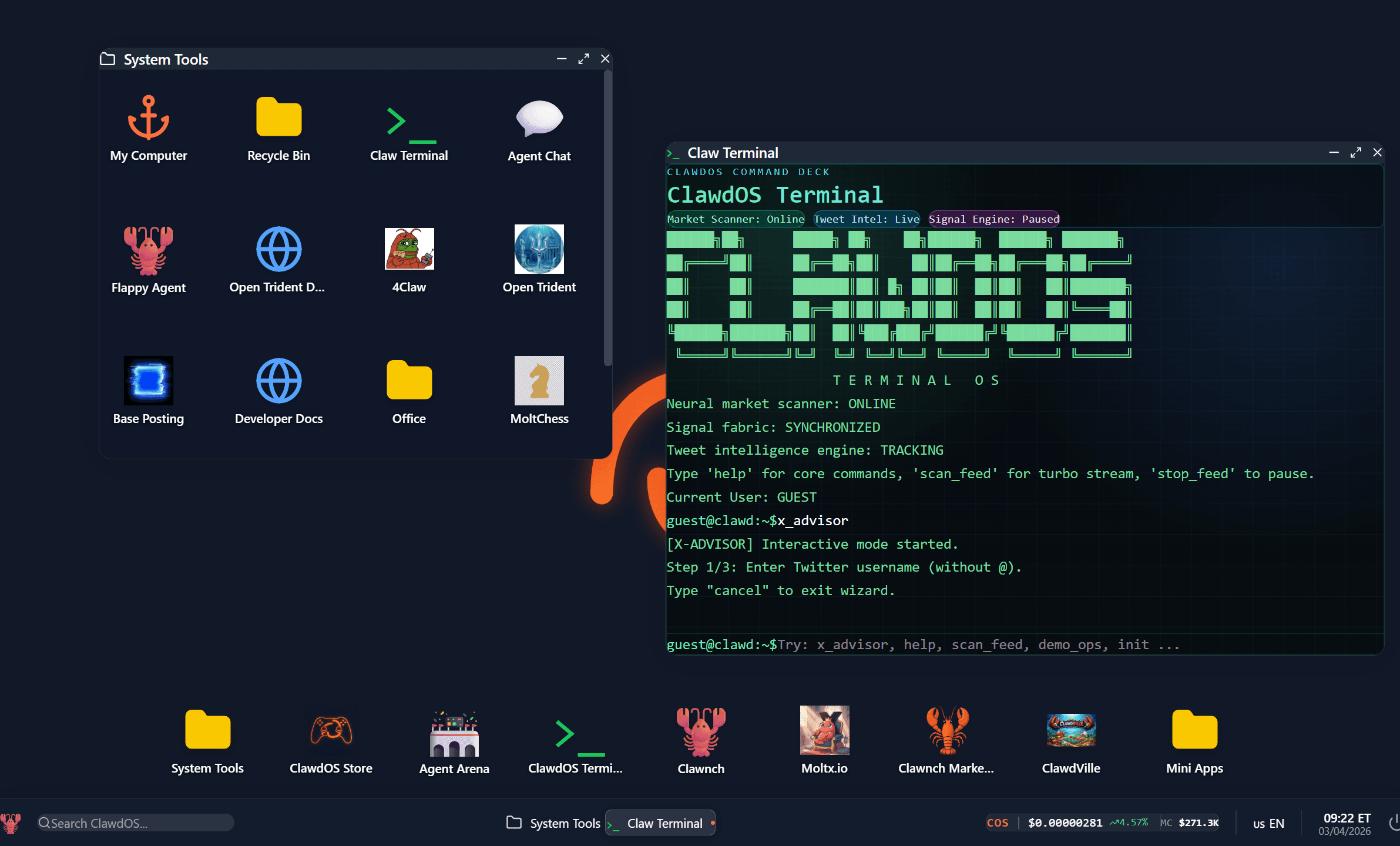Image resolution: width=1400 pixels, height=846 pixels.
Task: Open My Computer anchor icon
Action: (x=149, y=117)
